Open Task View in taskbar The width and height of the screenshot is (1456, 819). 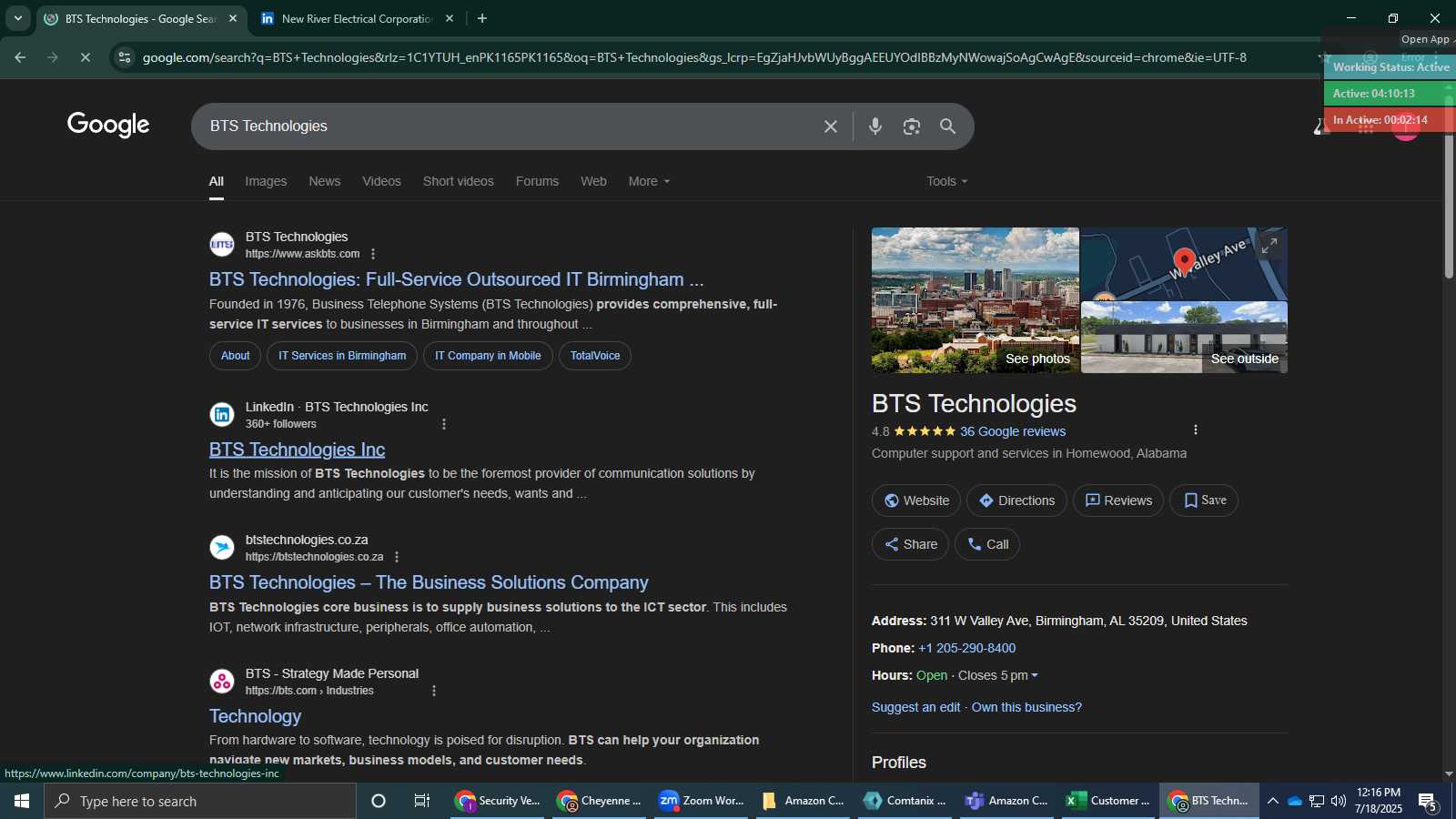422,801
